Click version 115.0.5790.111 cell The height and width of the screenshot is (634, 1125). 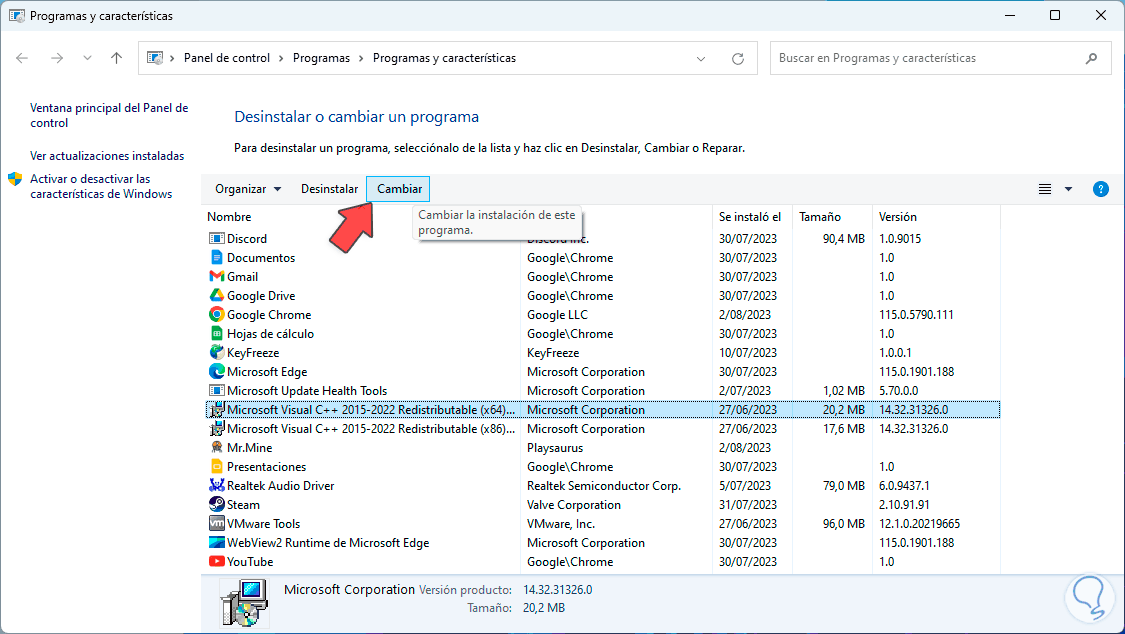[916, 314]
